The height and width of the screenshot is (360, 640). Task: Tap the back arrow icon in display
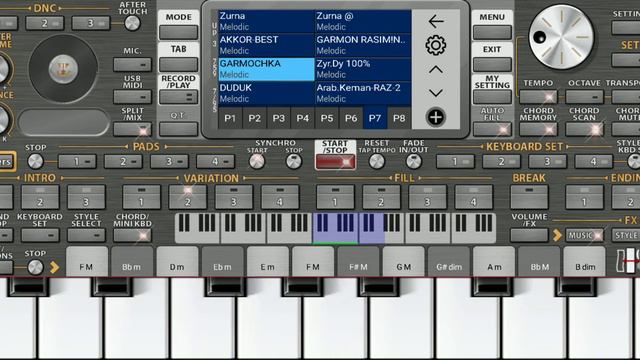tap(436, 21)
